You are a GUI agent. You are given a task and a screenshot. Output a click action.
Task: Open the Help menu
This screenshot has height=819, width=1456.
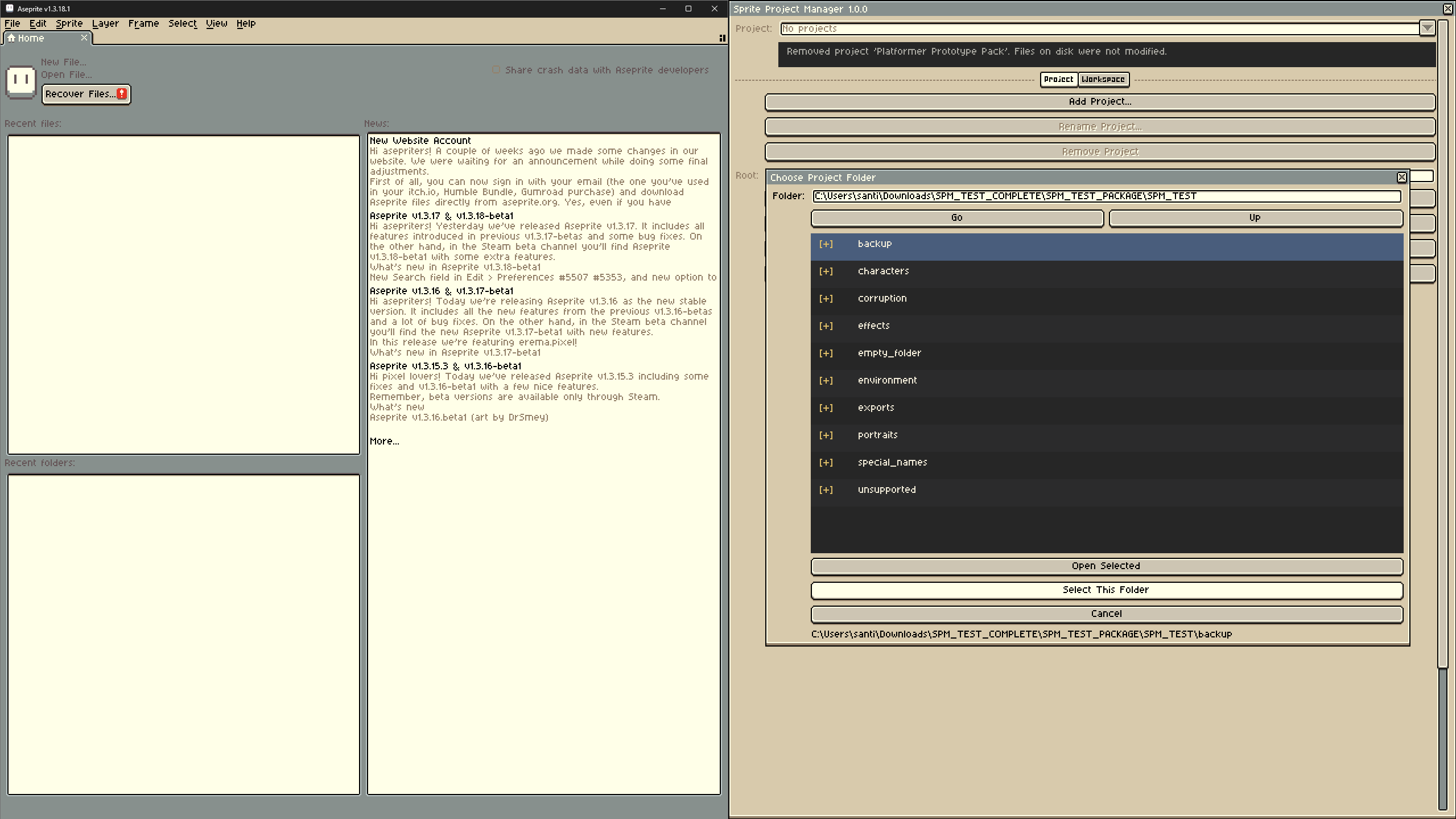[x=246, y=23]
